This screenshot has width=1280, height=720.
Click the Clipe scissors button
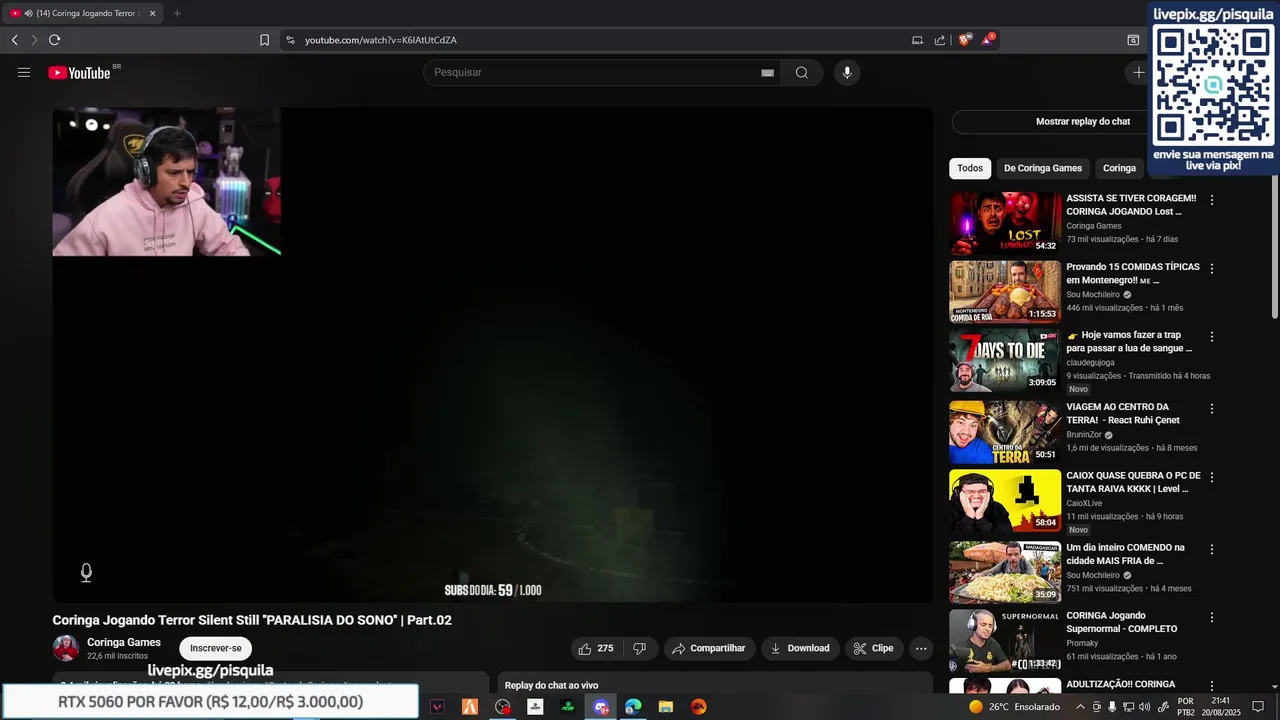click(x=874, y=648)
